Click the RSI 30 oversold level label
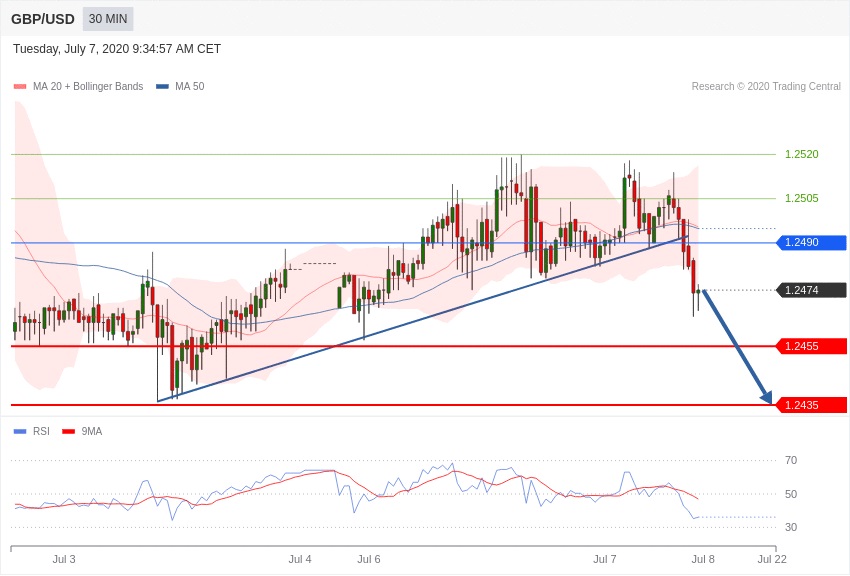 pos(791,527)
